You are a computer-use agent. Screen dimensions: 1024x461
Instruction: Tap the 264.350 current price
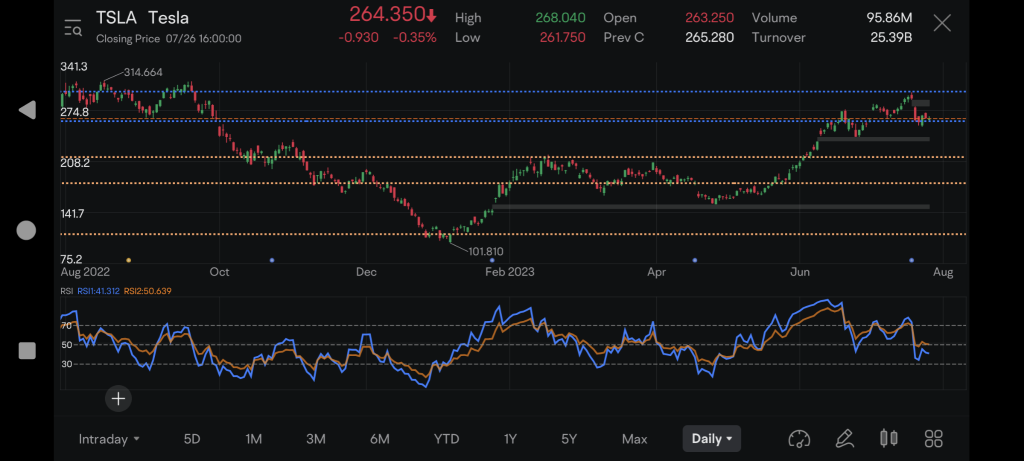pos(394,14)
